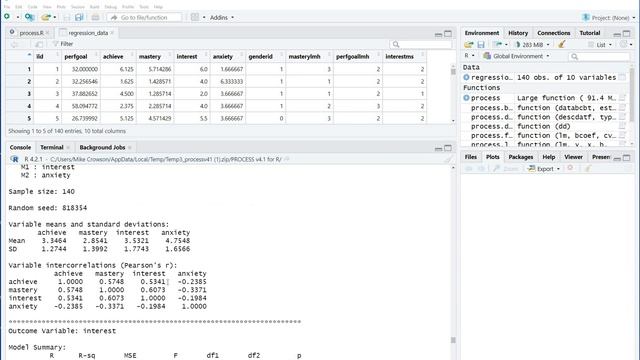Click the New File icon
640x360 pixels.
[x=7, y=17]
